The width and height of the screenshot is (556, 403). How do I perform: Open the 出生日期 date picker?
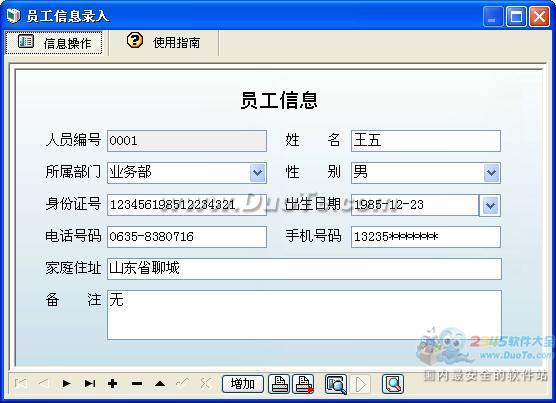click(490, 205)
